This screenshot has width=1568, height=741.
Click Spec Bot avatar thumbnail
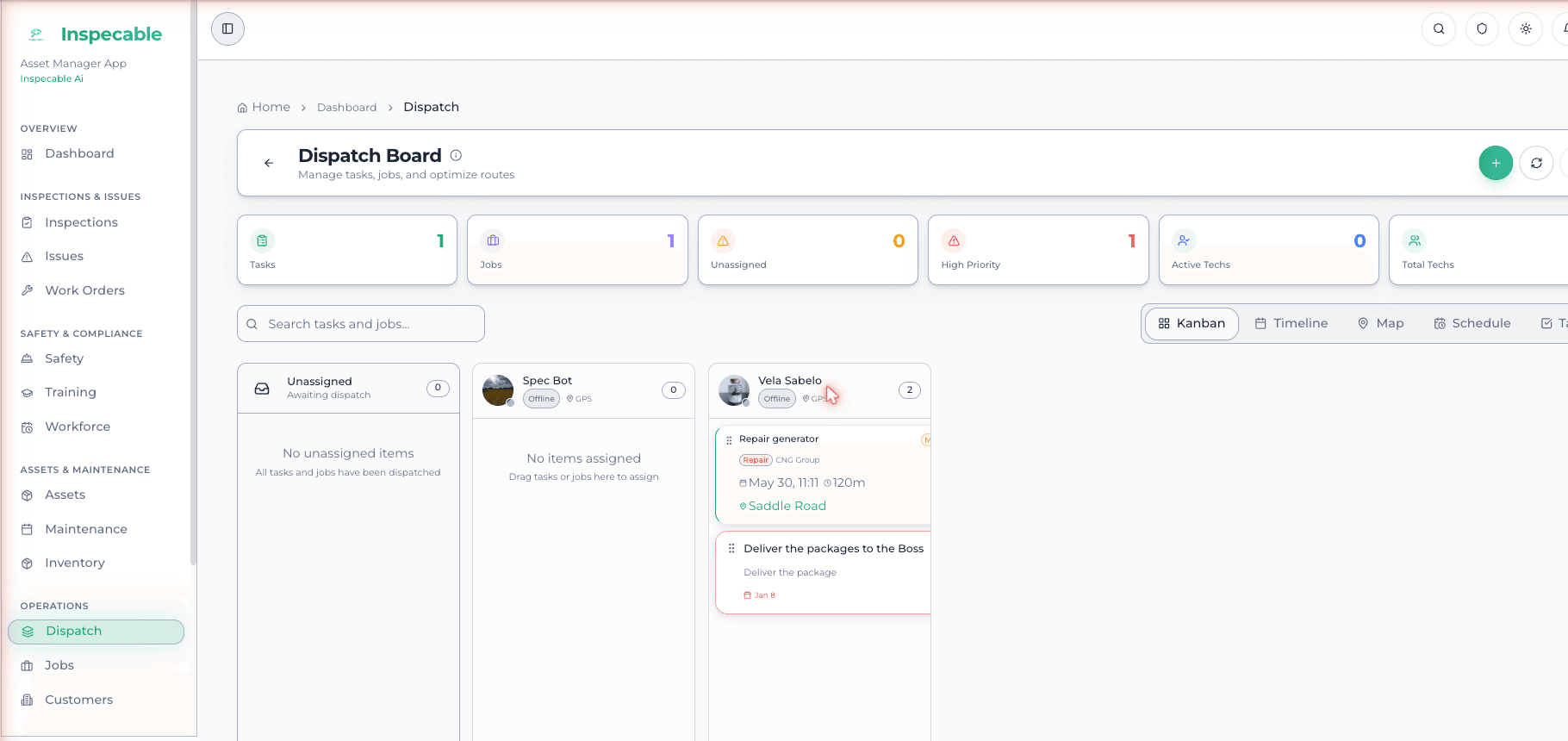tap(498, 390)
